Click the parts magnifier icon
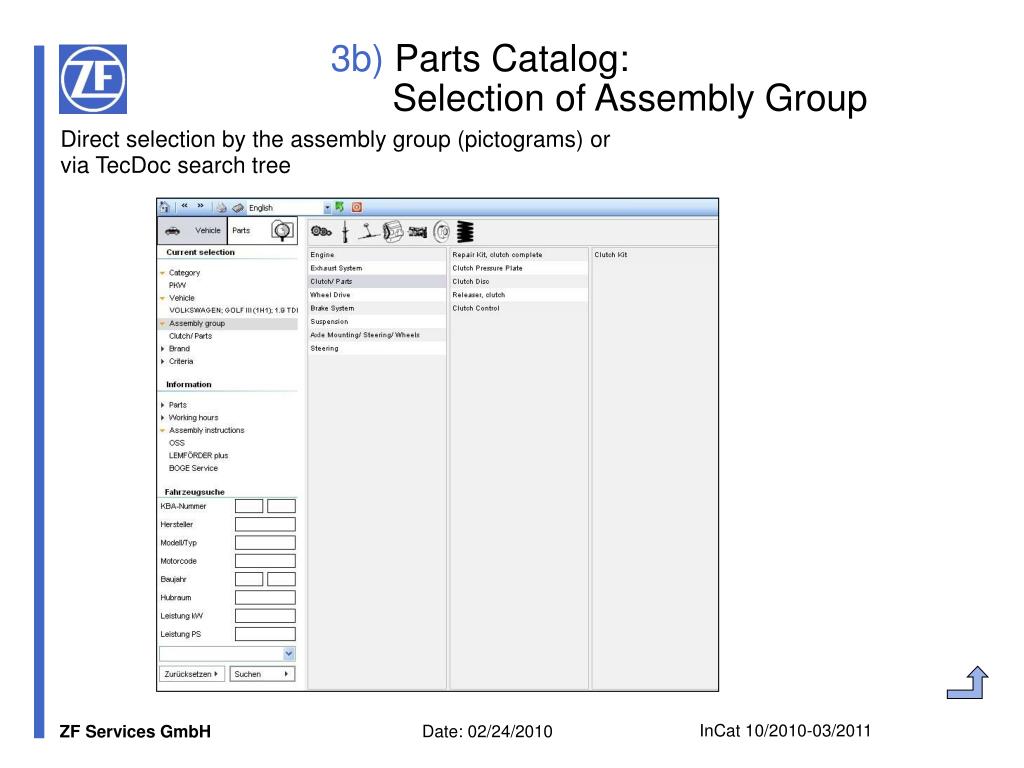This screenshot has width=1024, height=768. tap(283, 231)
